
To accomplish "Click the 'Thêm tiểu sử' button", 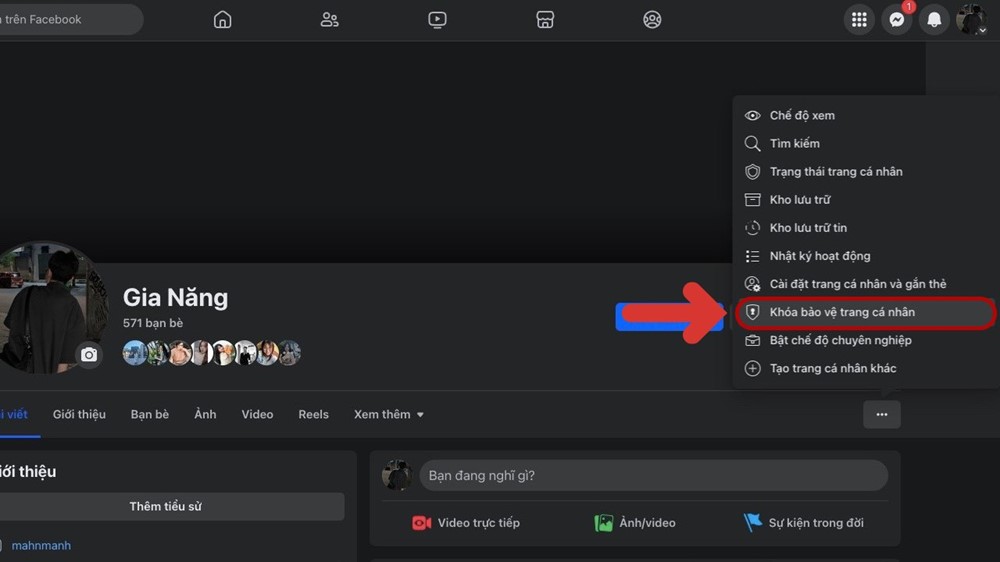I will (165, 506).
